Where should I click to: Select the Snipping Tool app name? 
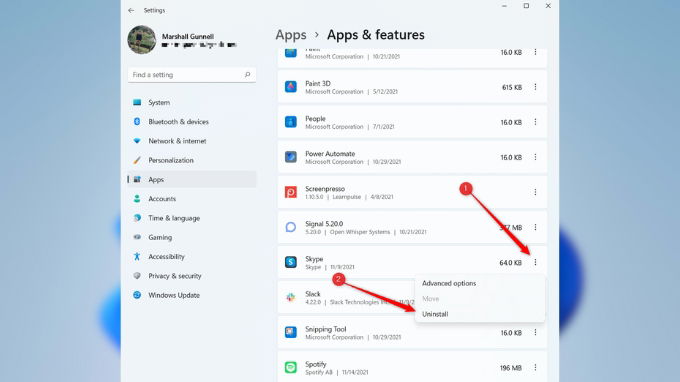pos(325,329)
